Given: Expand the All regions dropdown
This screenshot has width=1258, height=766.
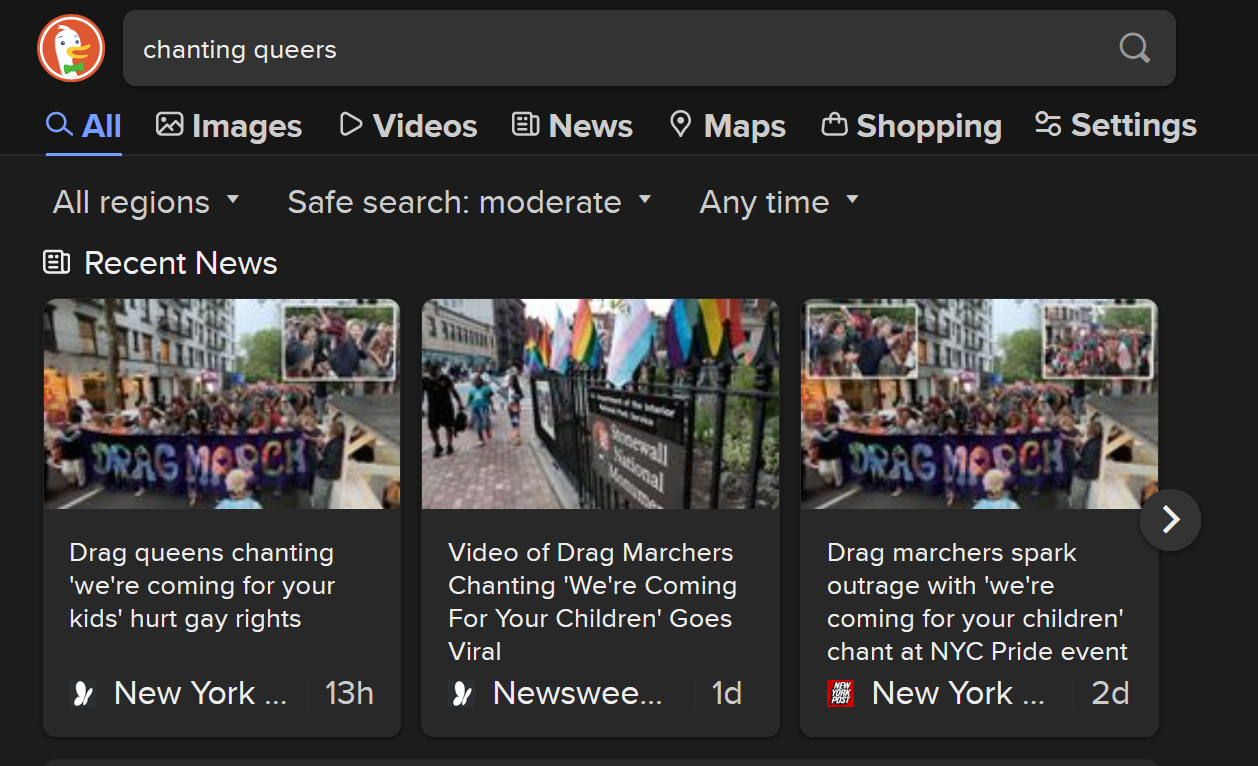Looking at the screenshot, I should point(147,202).
